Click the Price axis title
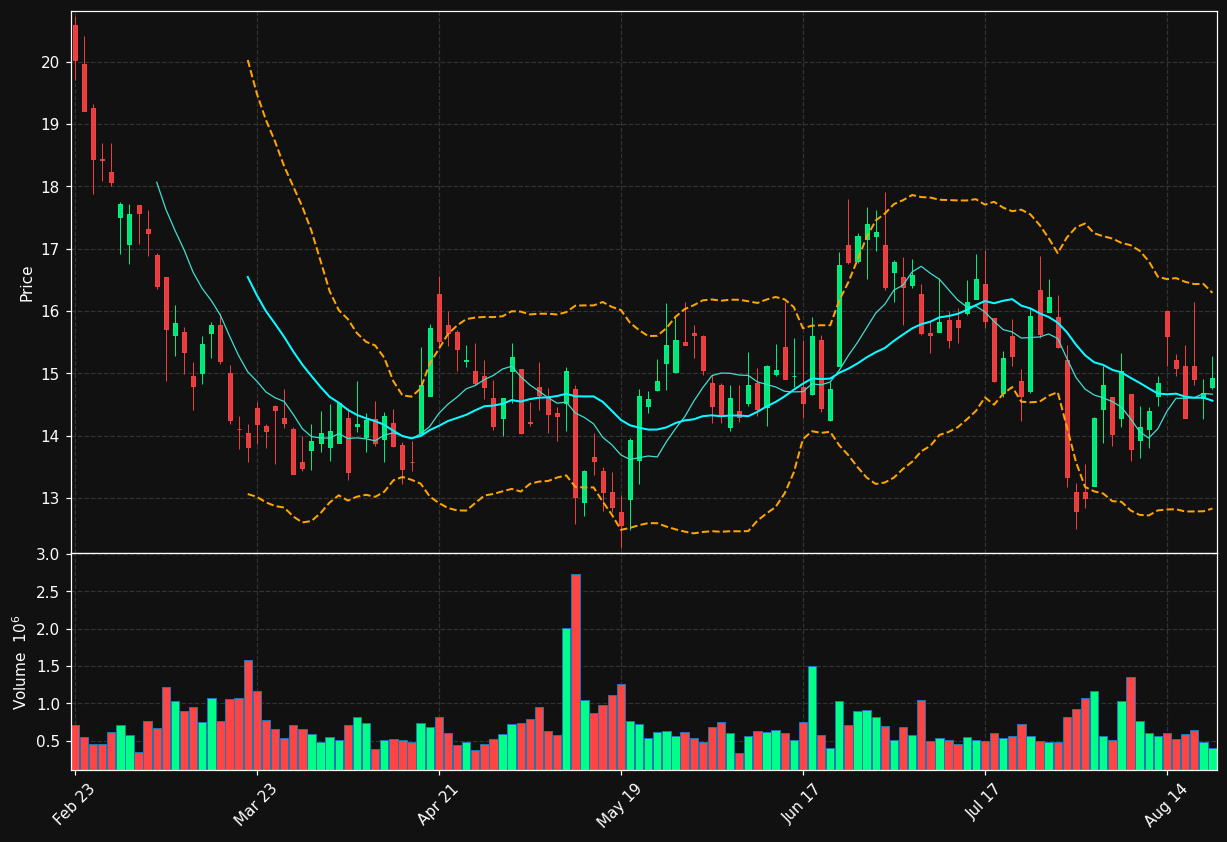 click(27, 284)
